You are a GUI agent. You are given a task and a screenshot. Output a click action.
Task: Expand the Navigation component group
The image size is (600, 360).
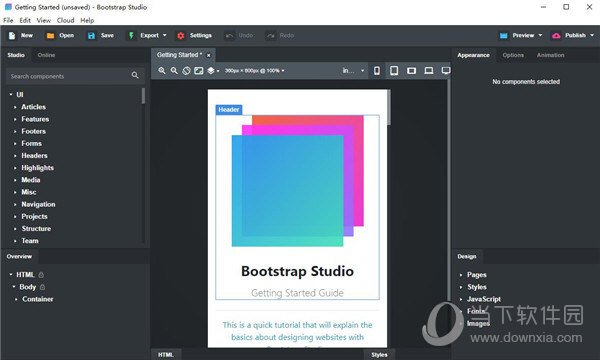tap(15, 204)
